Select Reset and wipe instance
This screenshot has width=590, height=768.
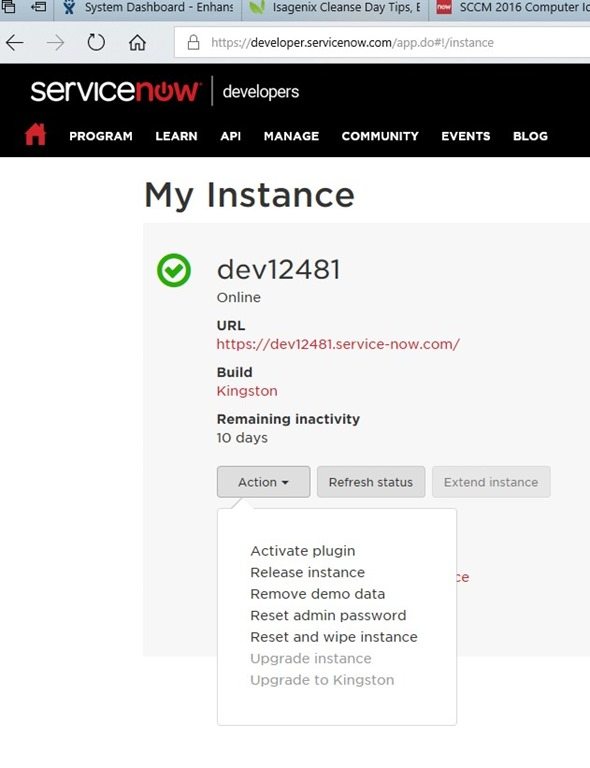coord(334,637)
